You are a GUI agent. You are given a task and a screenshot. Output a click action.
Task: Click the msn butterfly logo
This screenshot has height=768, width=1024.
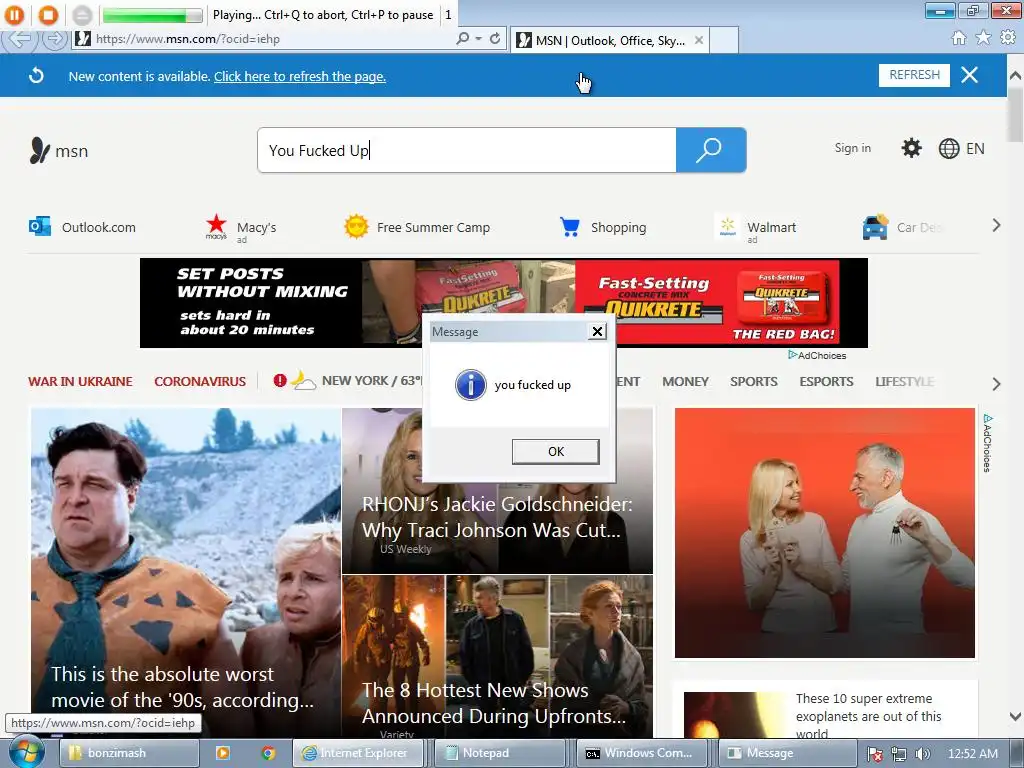[58, 151]
